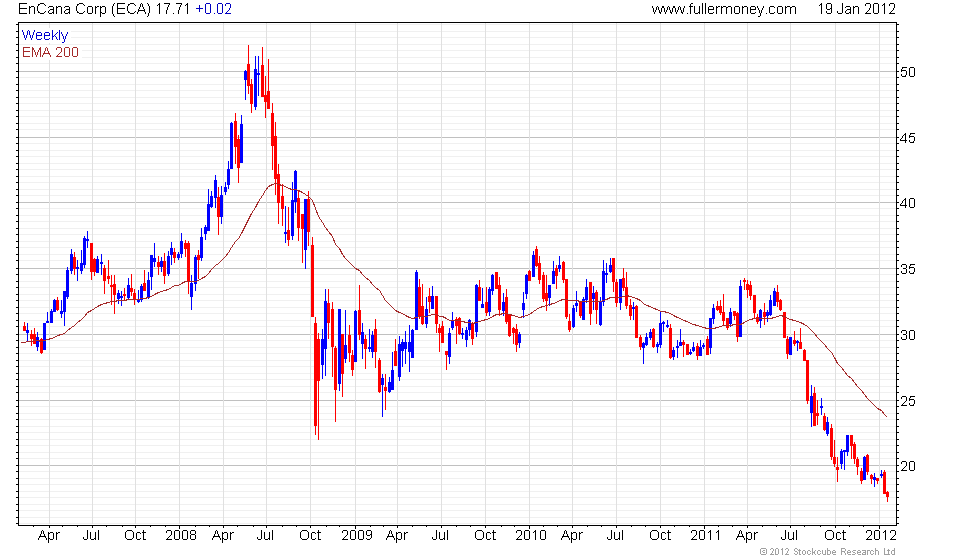The width and height of the screenshot is (980, 560).
Task: Click the 20 price axis label
Action: [x=908, y=466]
